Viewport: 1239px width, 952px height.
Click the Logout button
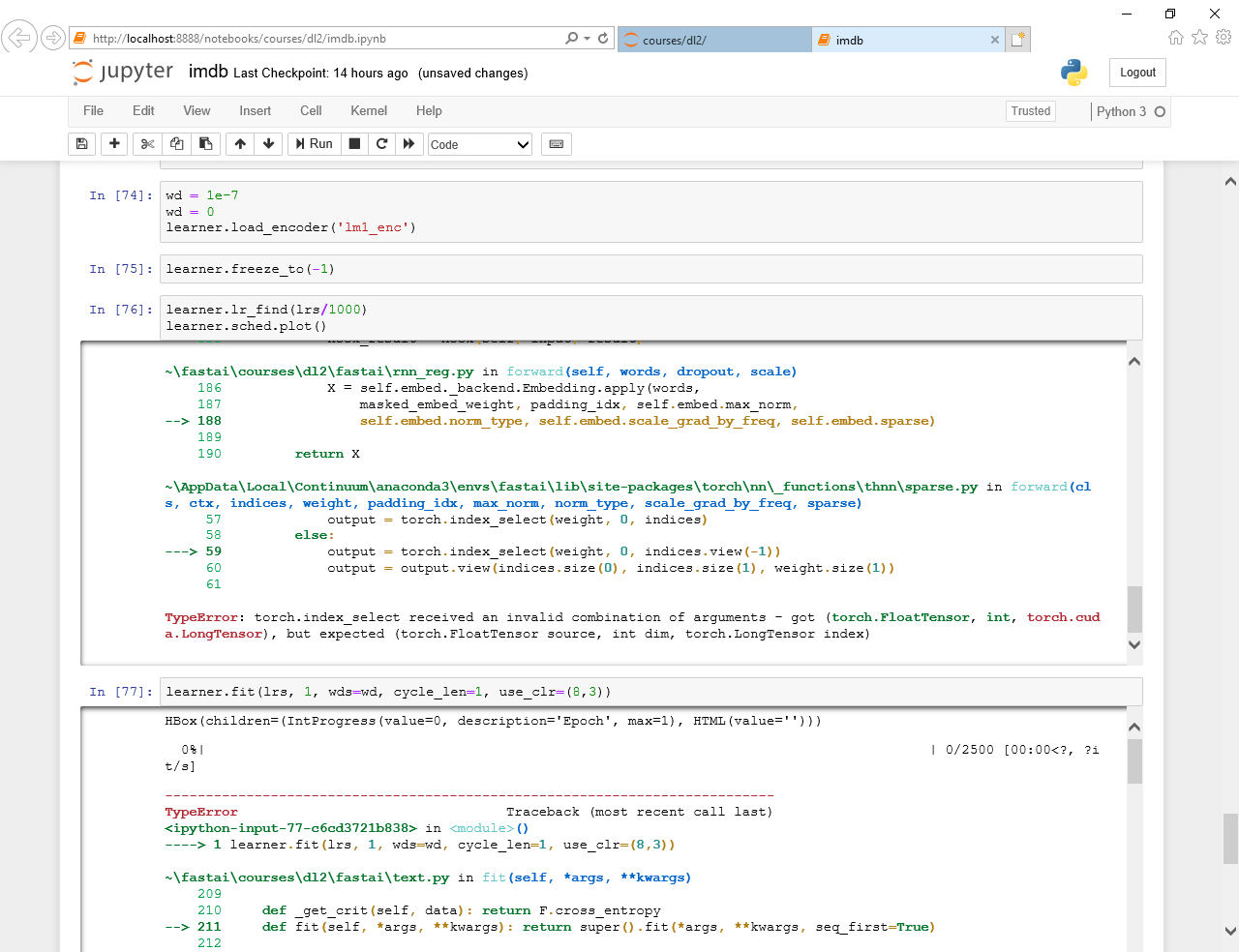(x=1137, y=73)
